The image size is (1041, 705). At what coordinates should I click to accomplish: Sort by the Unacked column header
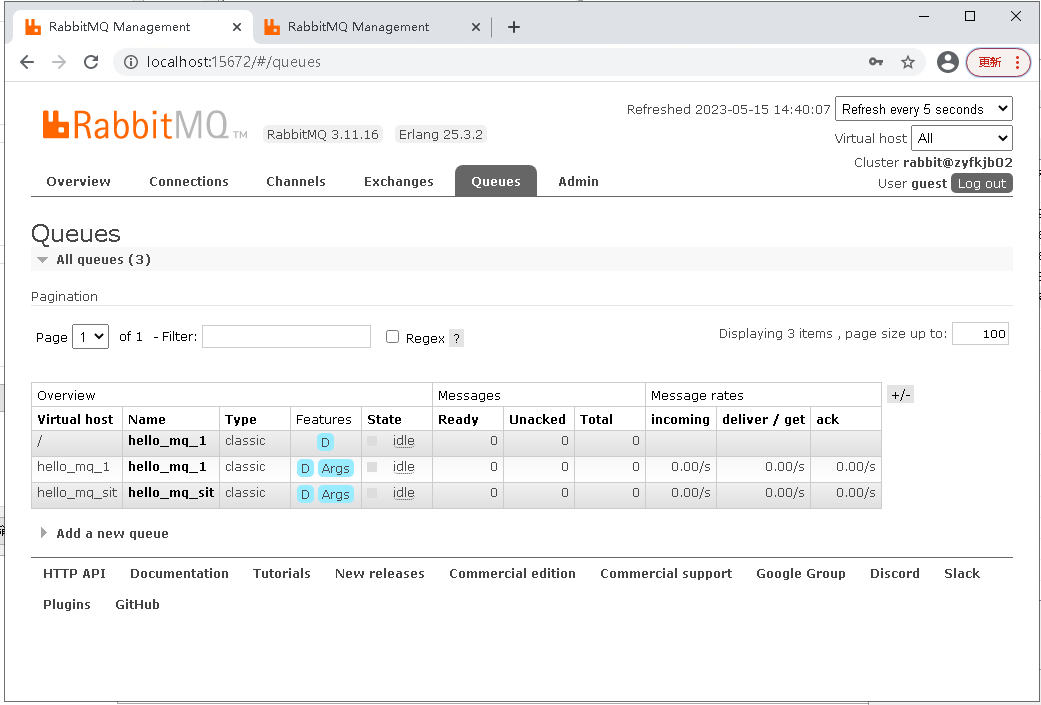click(x=537, y=420)
